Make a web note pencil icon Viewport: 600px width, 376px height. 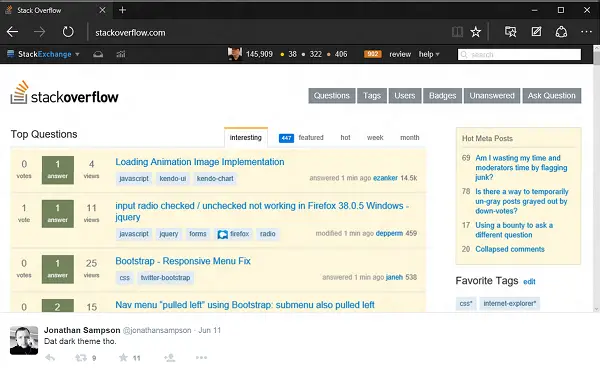click(x=536, y=32)
